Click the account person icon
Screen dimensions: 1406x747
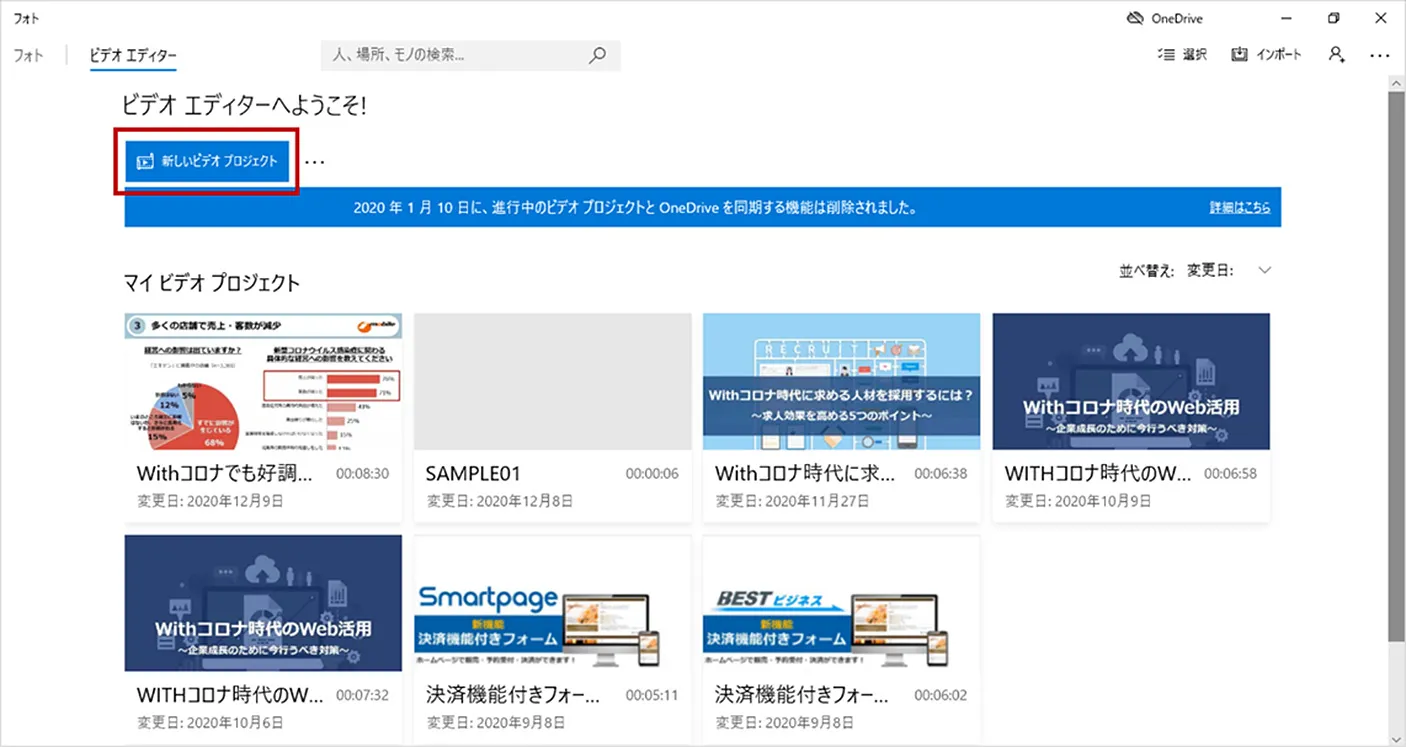click(1337, 55)
